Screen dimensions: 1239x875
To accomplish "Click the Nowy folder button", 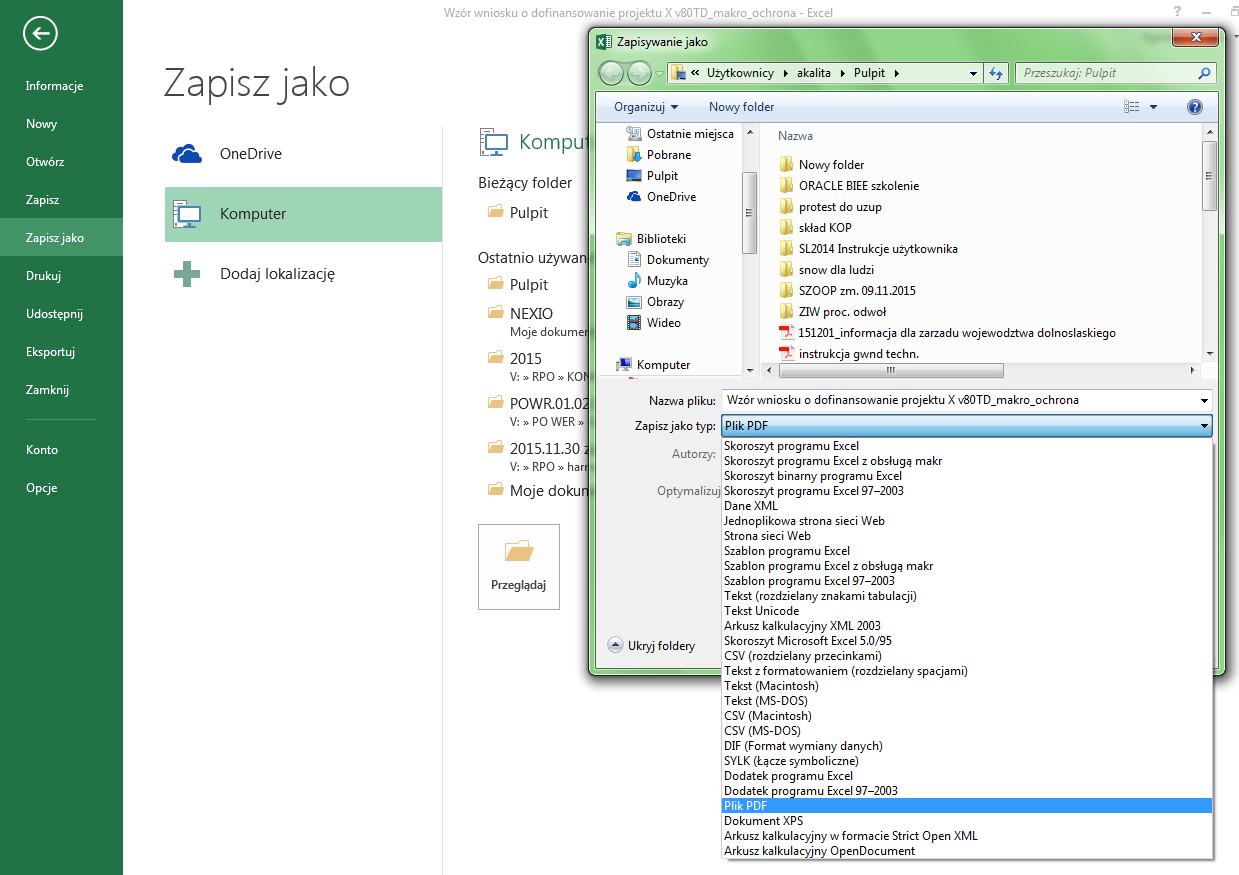I will [741, 107].
